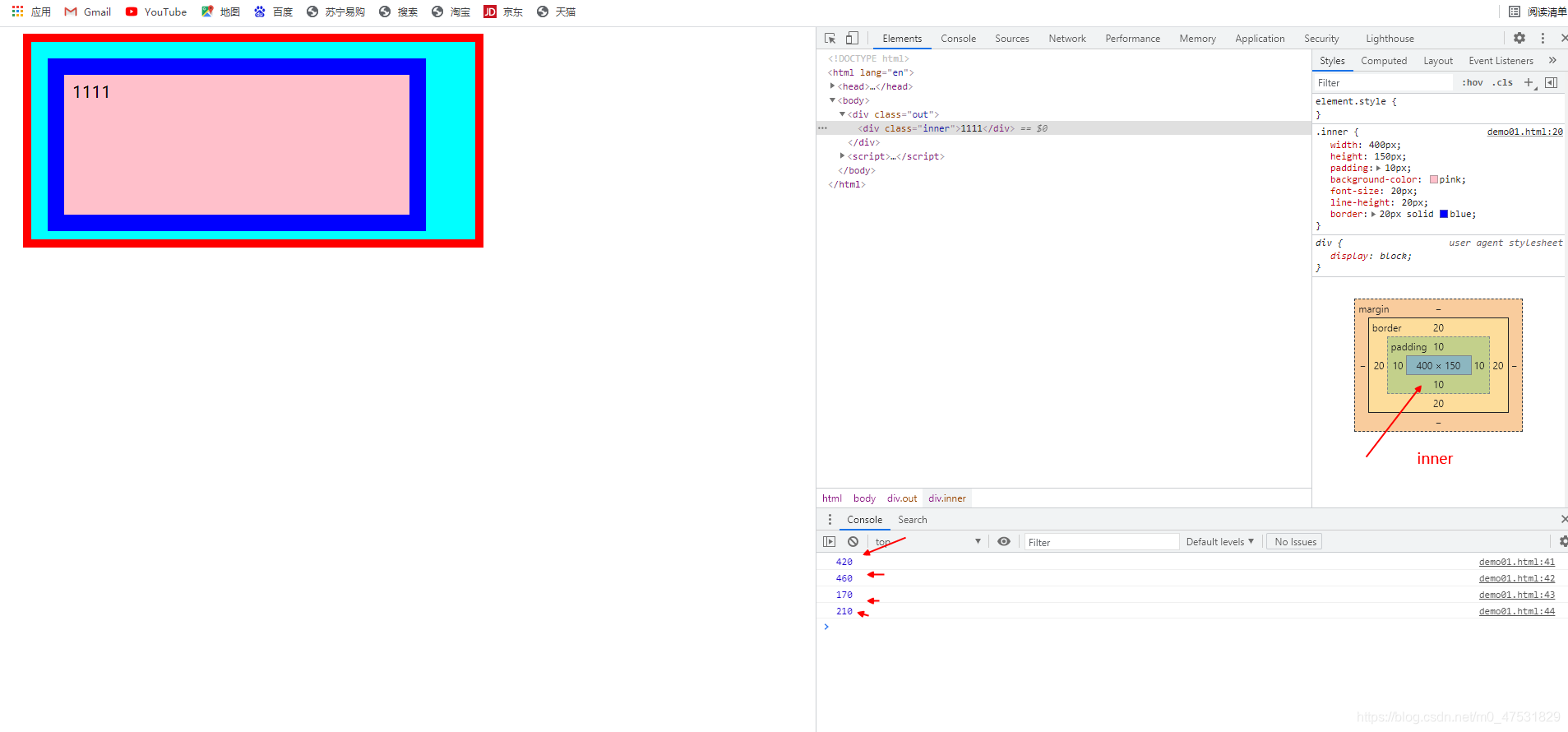Screen dimensions: 1568x732
Task: Show the console sidebar icon
Action: (x=829, y=542)
